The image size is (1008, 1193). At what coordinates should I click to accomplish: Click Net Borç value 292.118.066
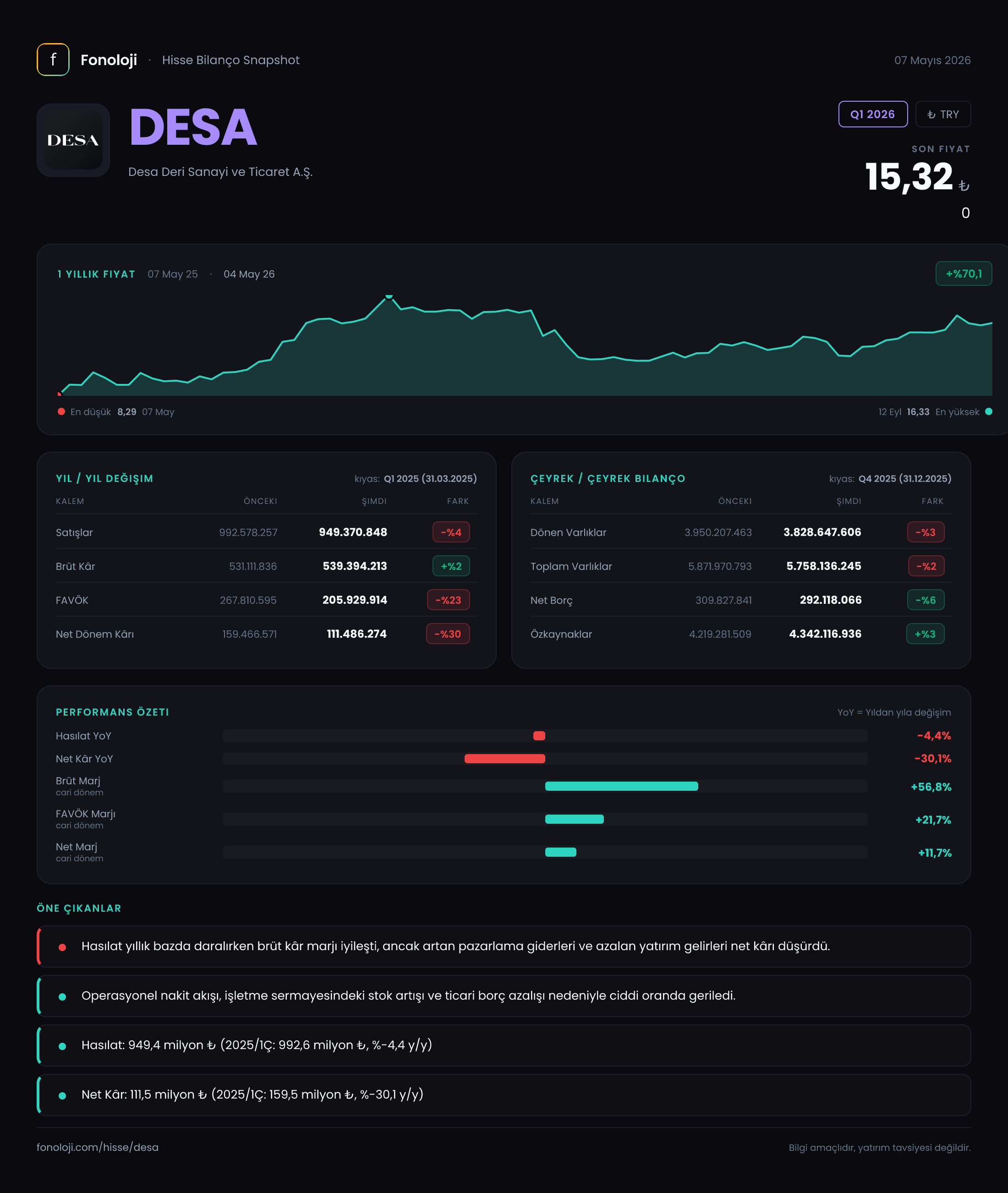pyautogui.click(x=830, y=600)
